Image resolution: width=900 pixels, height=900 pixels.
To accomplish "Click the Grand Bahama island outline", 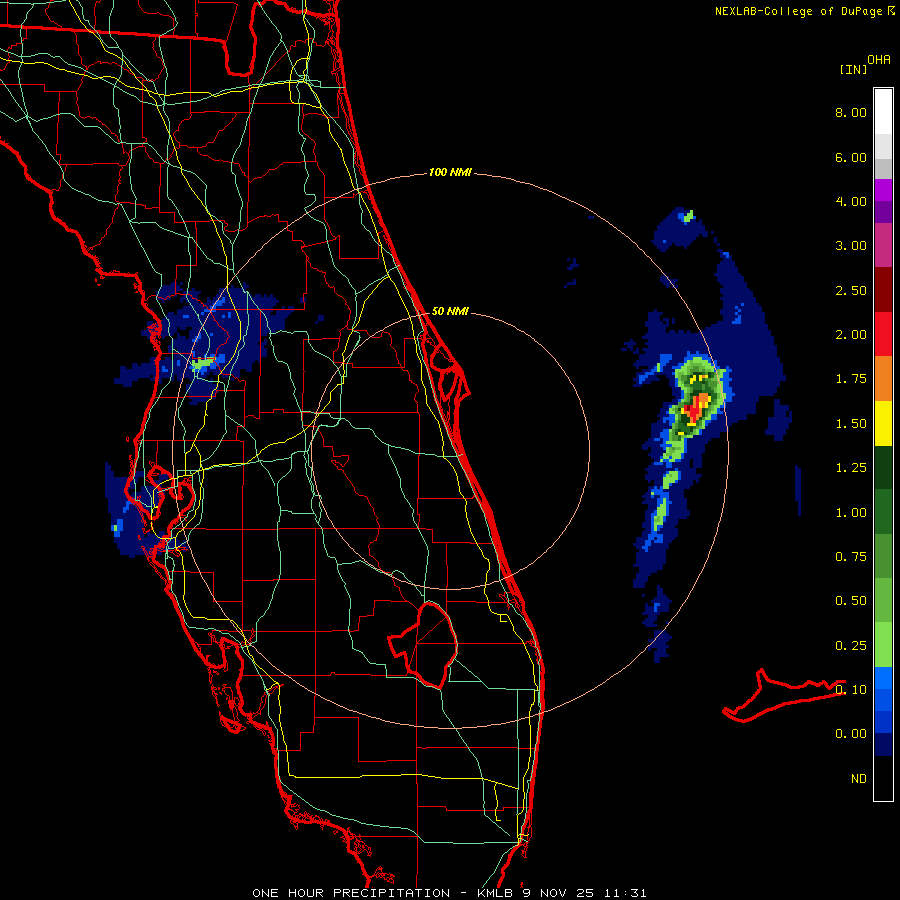I will (782, 696).
